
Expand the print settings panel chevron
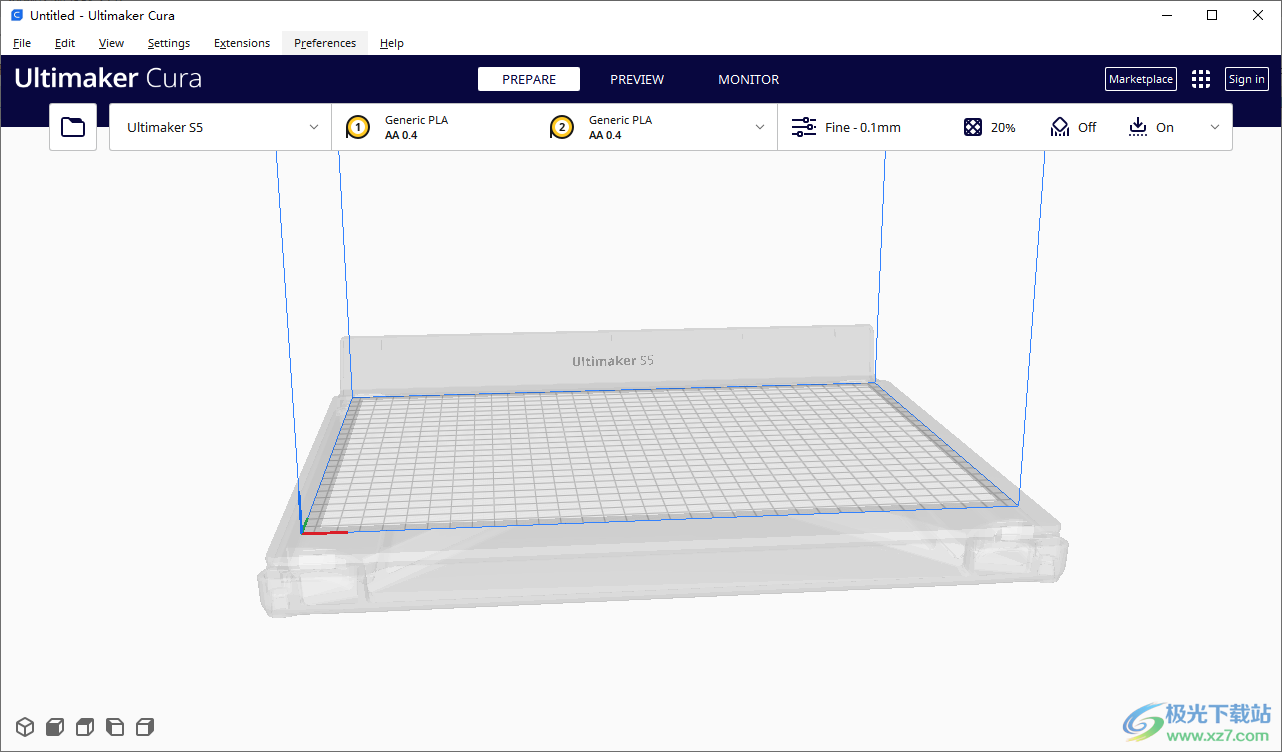[1215, 127]
